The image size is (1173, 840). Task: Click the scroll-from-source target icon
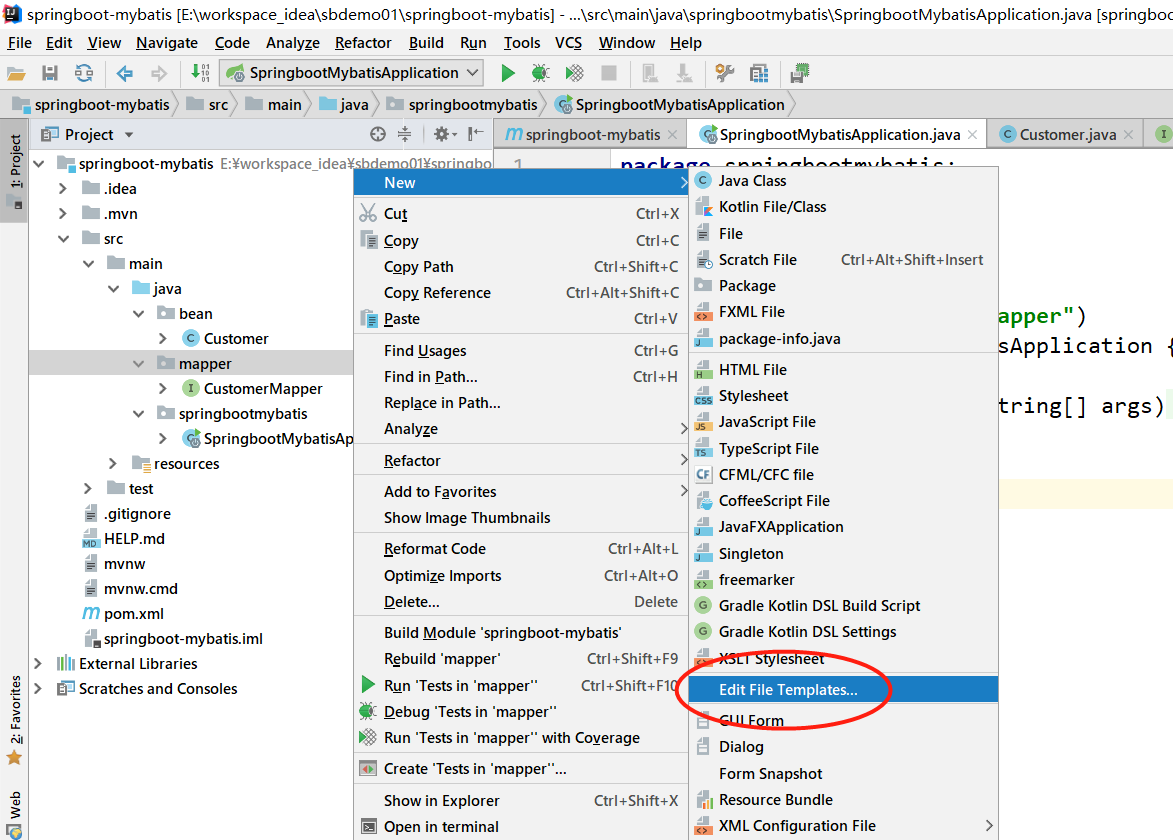tap(378, 134)
